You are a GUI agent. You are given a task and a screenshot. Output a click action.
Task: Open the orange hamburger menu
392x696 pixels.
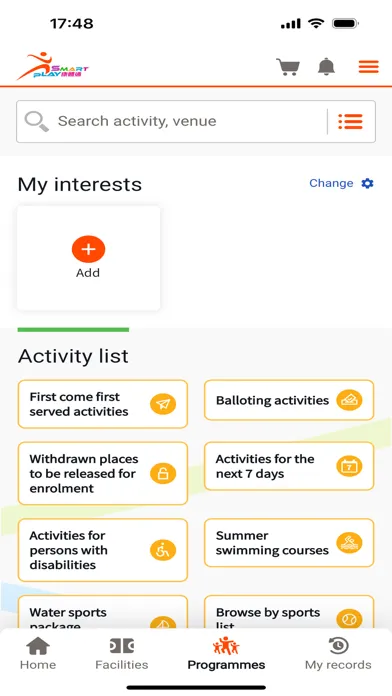pyautogui.click(x=368, y=67)
